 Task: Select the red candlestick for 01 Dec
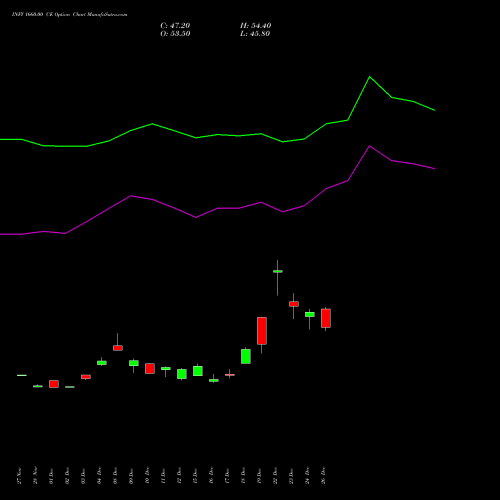54,384
